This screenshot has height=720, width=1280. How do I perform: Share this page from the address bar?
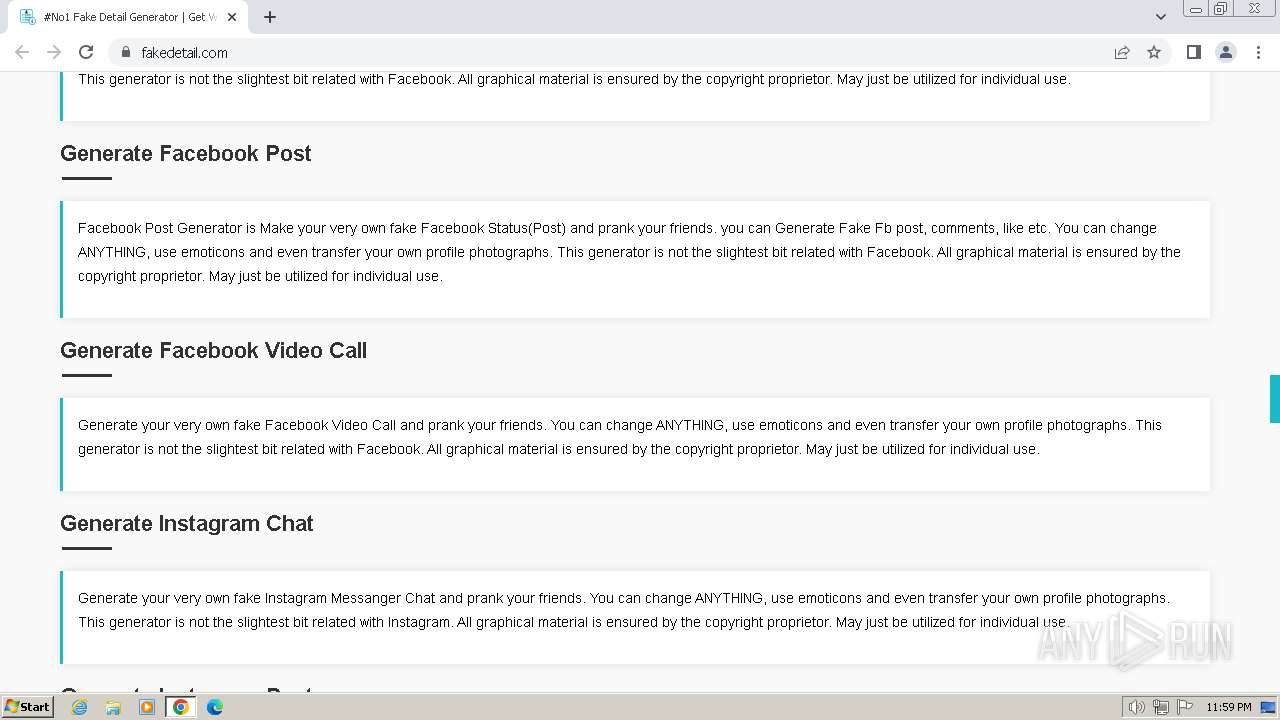pyautogui.click(x=1122, y=52)
